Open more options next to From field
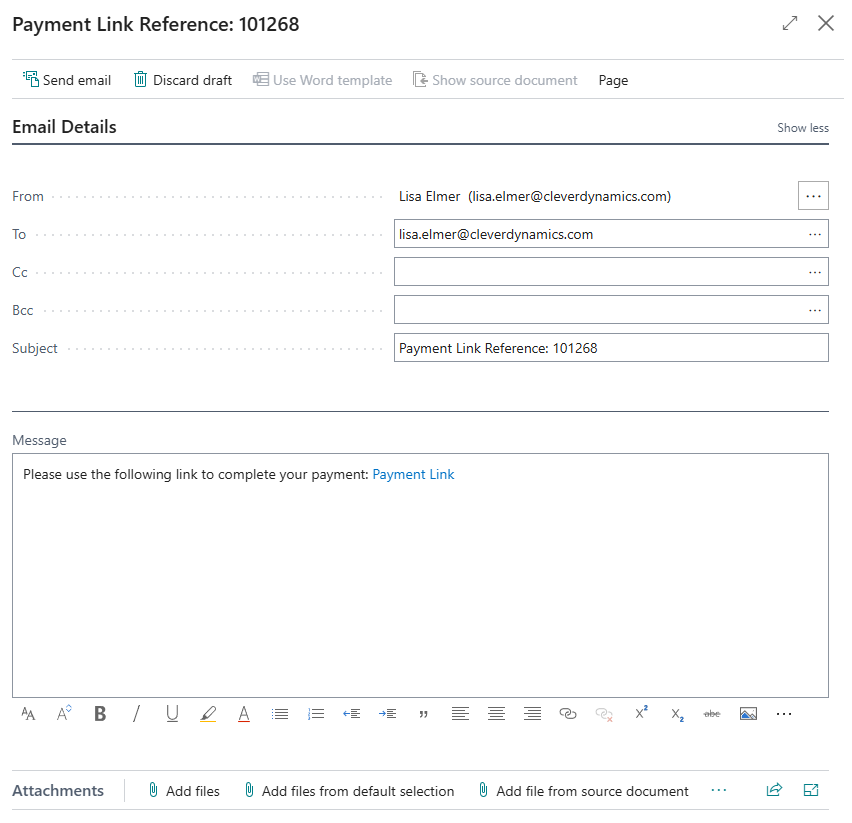852x823 pixels. [813, 196]
